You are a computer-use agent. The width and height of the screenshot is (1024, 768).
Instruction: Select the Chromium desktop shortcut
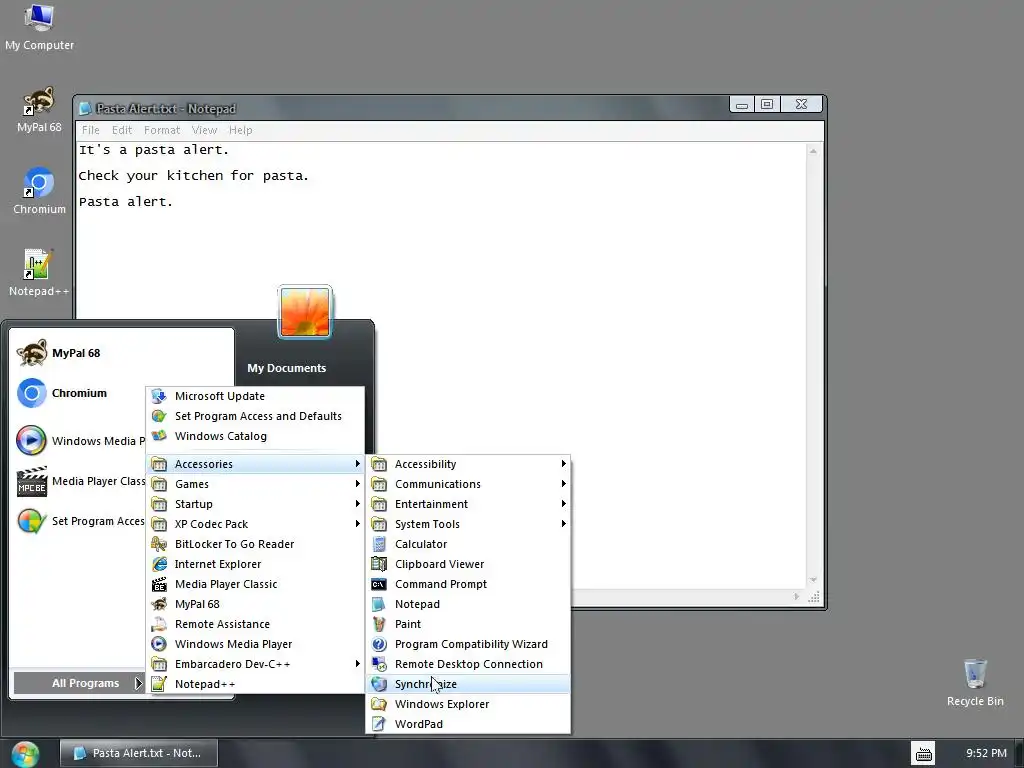[x=39, y=191]
